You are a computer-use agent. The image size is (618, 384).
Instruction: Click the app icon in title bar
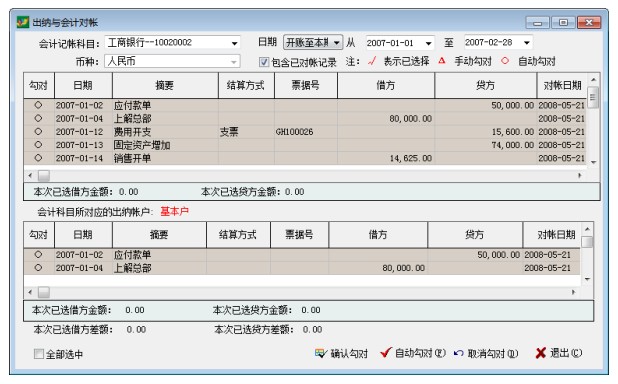click(23, 22)
